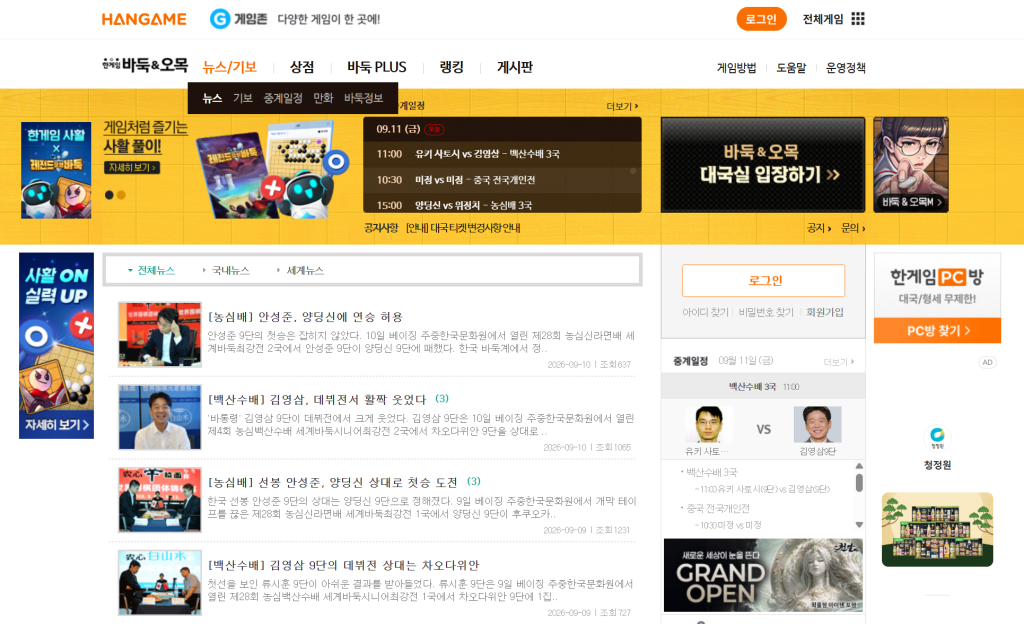Open article 김영삼, 데뷔전서 활짝 웃었다
The image size is (1024, 624).
point(317,399)
